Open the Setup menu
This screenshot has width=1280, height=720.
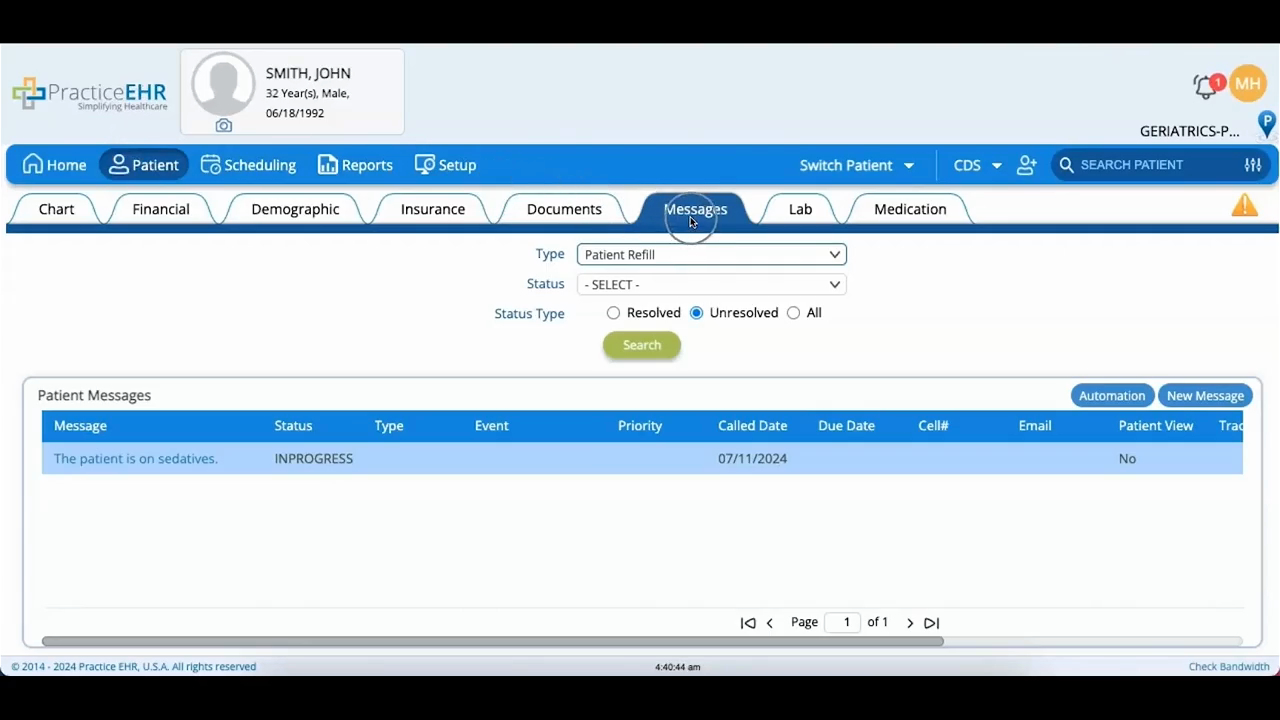446,165
